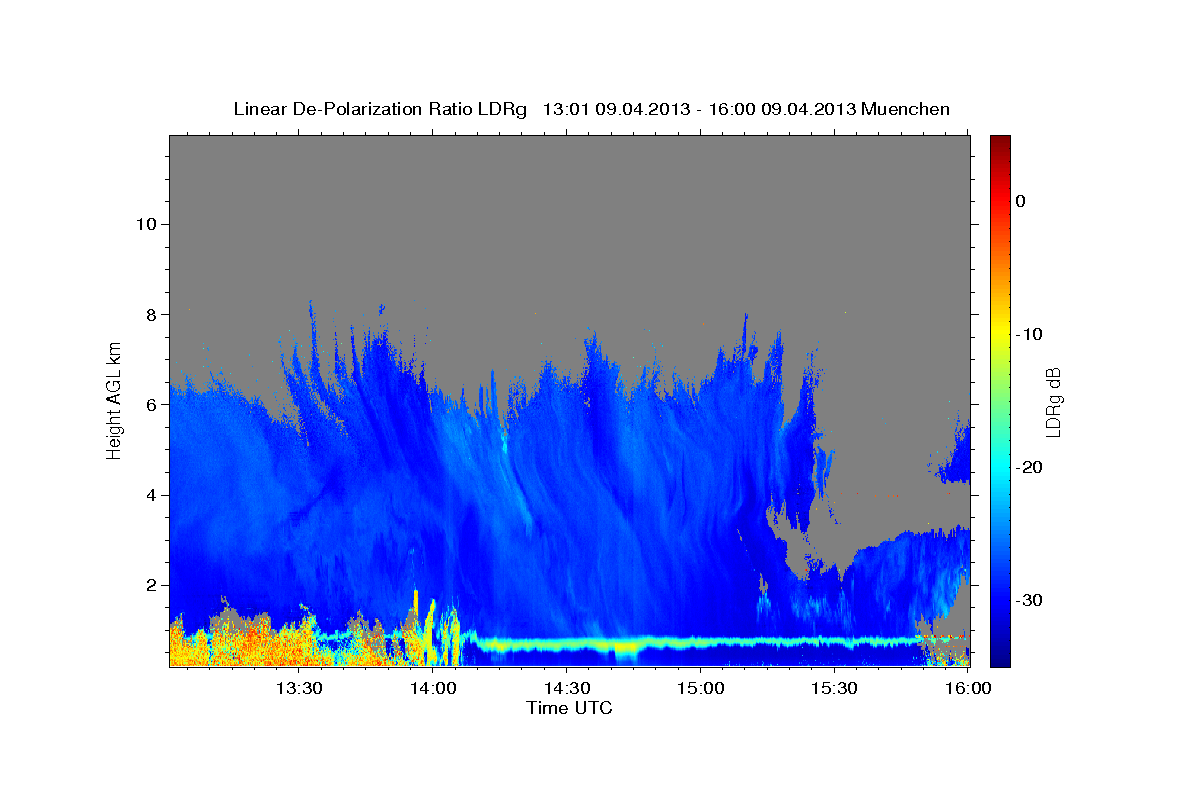Screen dimensions: 1200x800
Task: Click the "Height AGL km" axis label
Action: click(x=115, y=399)
